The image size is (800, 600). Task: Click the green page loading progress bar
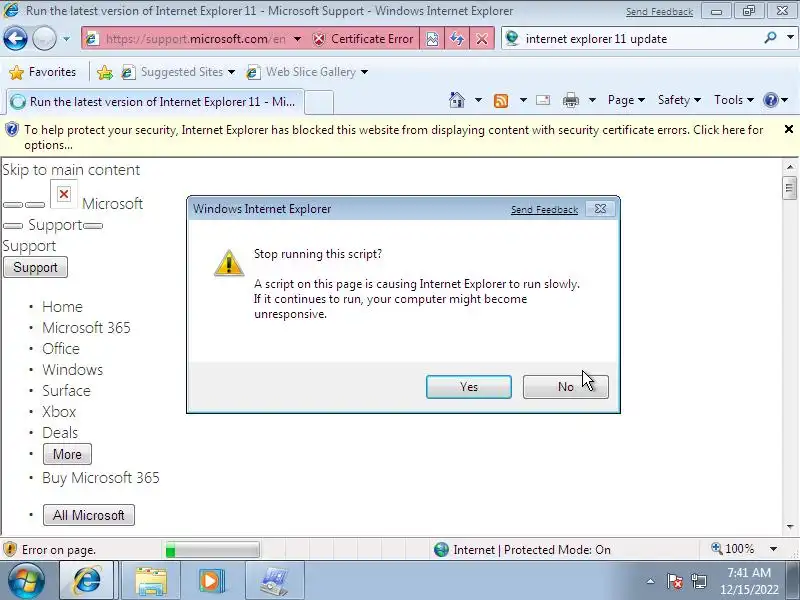pos(212,550)
